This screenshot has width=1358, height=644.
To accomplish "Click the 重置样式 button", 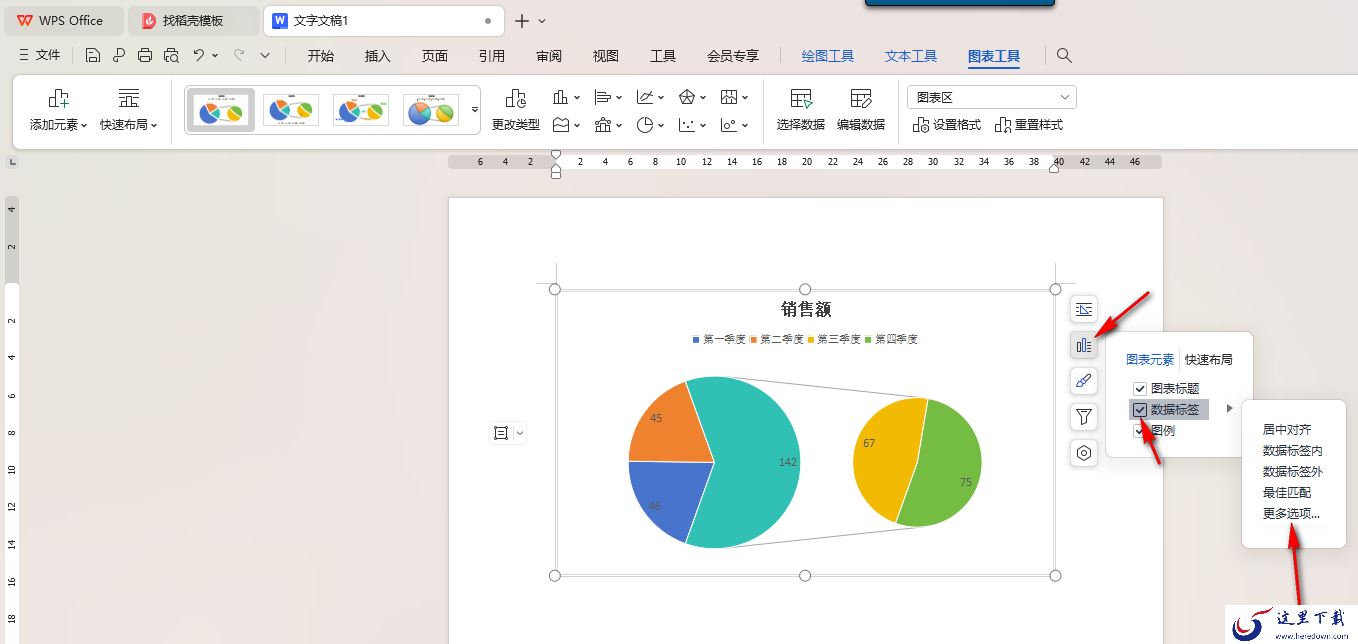I will [x=1029, y=125].
